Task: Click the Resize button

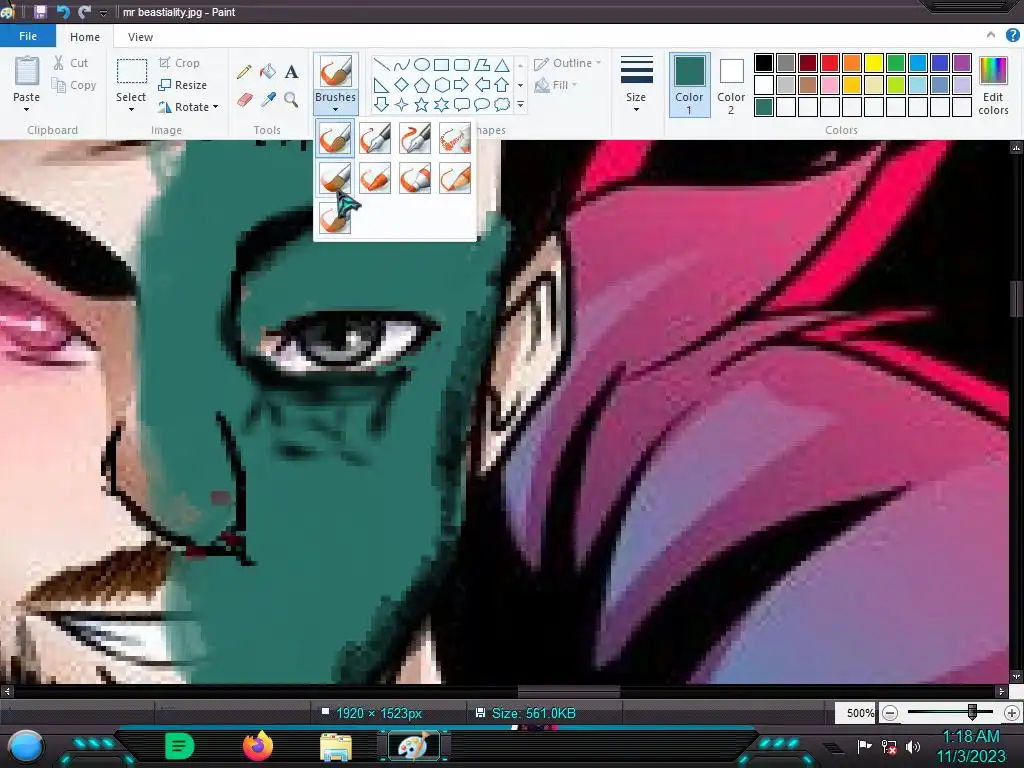Action: [x=183, y=85]
